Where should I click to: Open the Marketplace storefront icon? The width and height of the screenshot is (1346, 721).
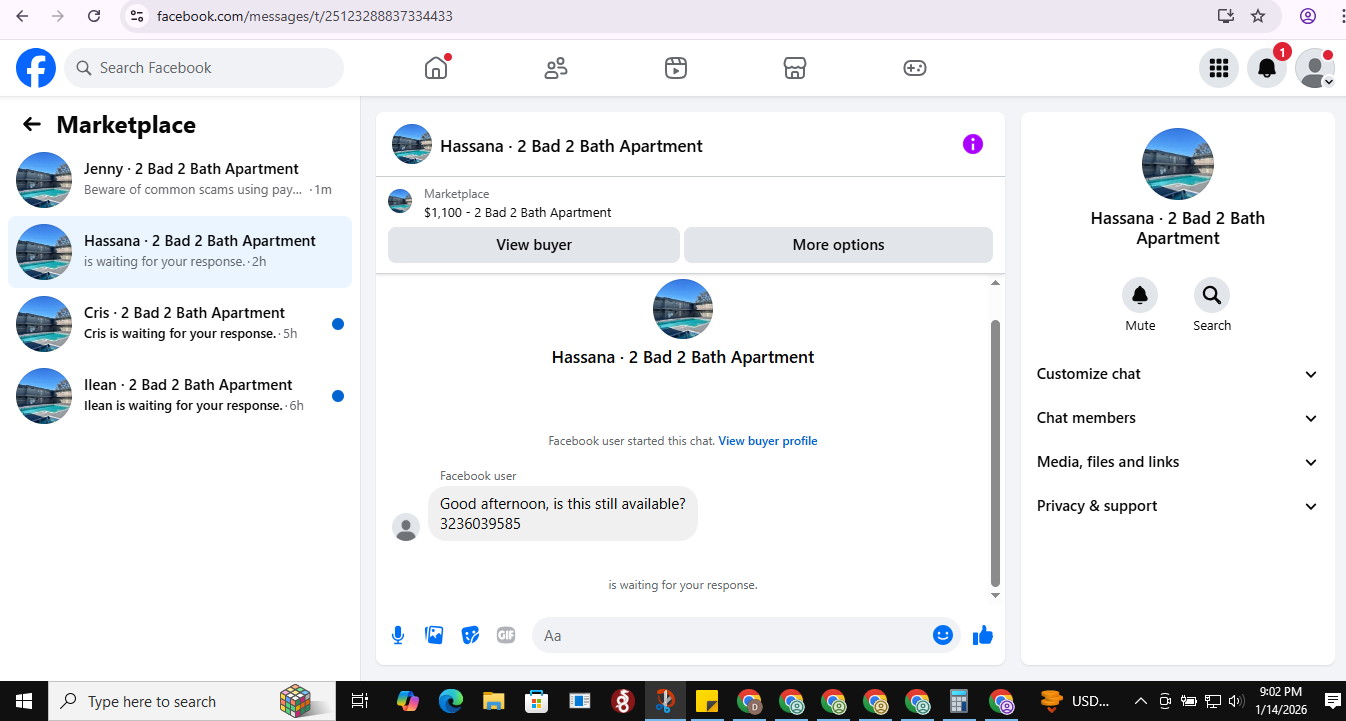coord(795,68)
